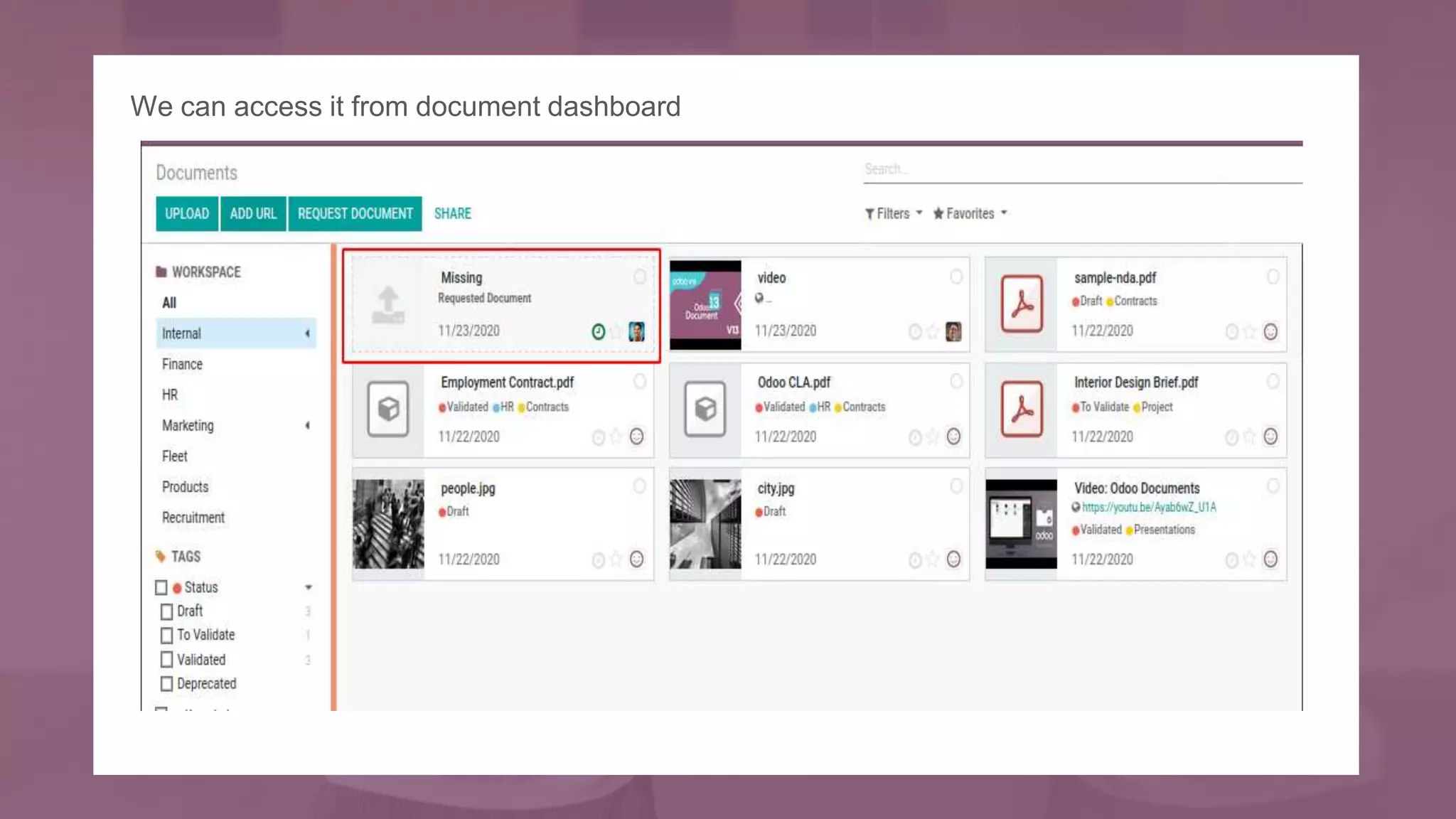1456x819 pixels.
Task: Click the box icon of Odoo CLA.pdf
Action: (x=705, y=409)
